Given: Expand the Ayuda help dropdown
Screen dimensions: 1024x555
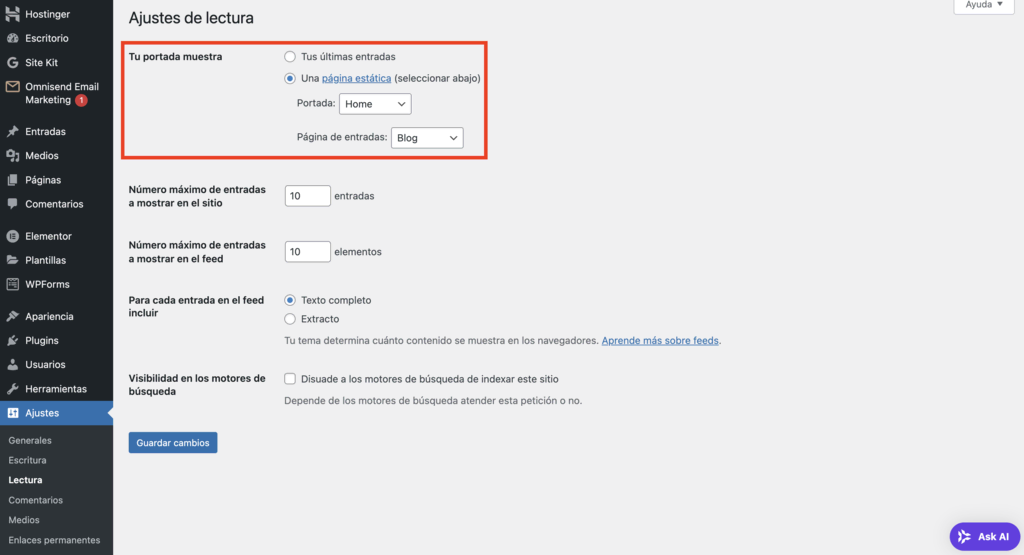Looking at the screenshot, I should point(984,5).
